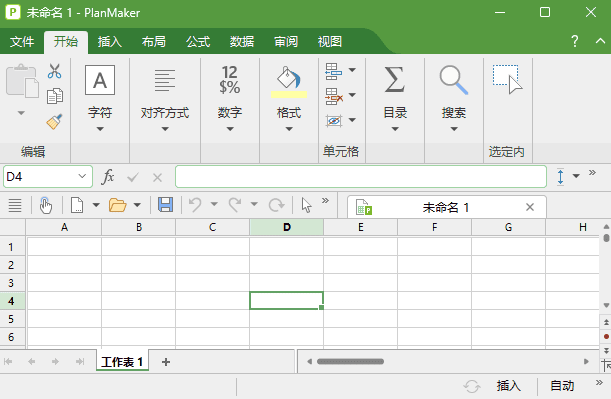Toggle the 插入 insert mode in status bar
Viewport: 611px width, 399px height.
coord(509,386)
